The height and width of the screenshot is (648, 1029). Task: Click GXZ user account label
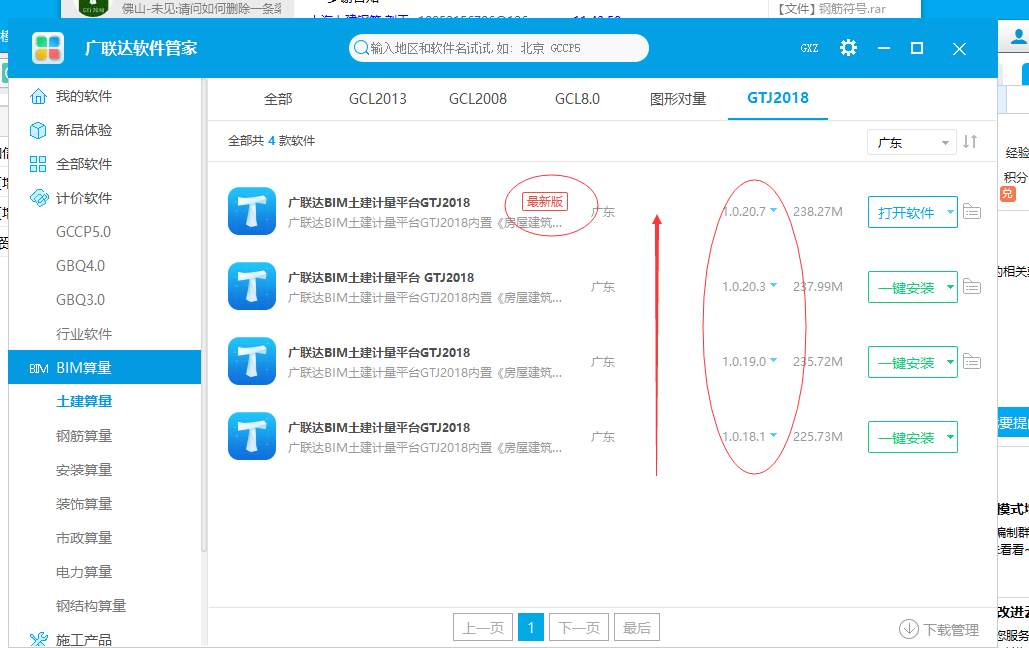pos(809,49)
